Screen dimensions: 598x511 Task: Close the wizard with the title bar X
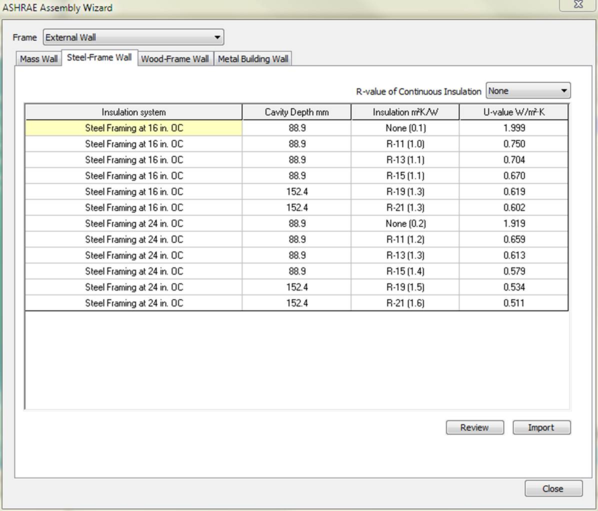point(578,5)
